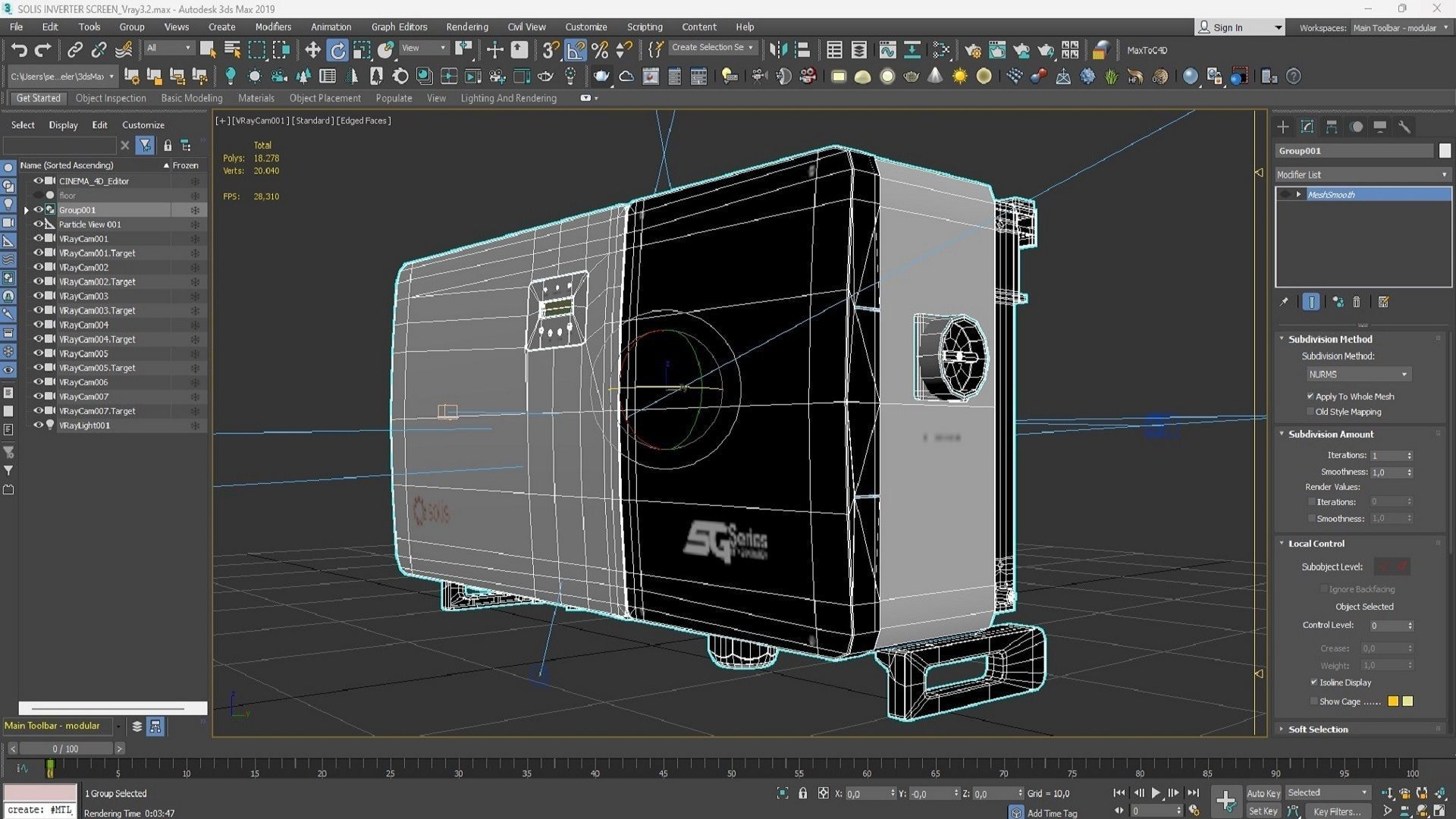1456x819 pixels.
Task: Open the Render Setup dialog
Action: 973,50
